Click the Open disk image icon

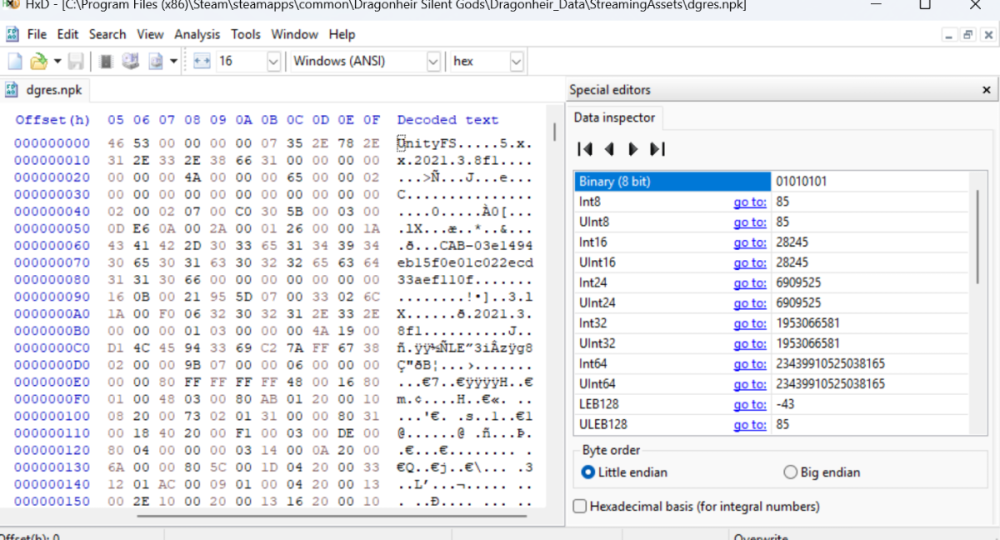pos(156,61)
